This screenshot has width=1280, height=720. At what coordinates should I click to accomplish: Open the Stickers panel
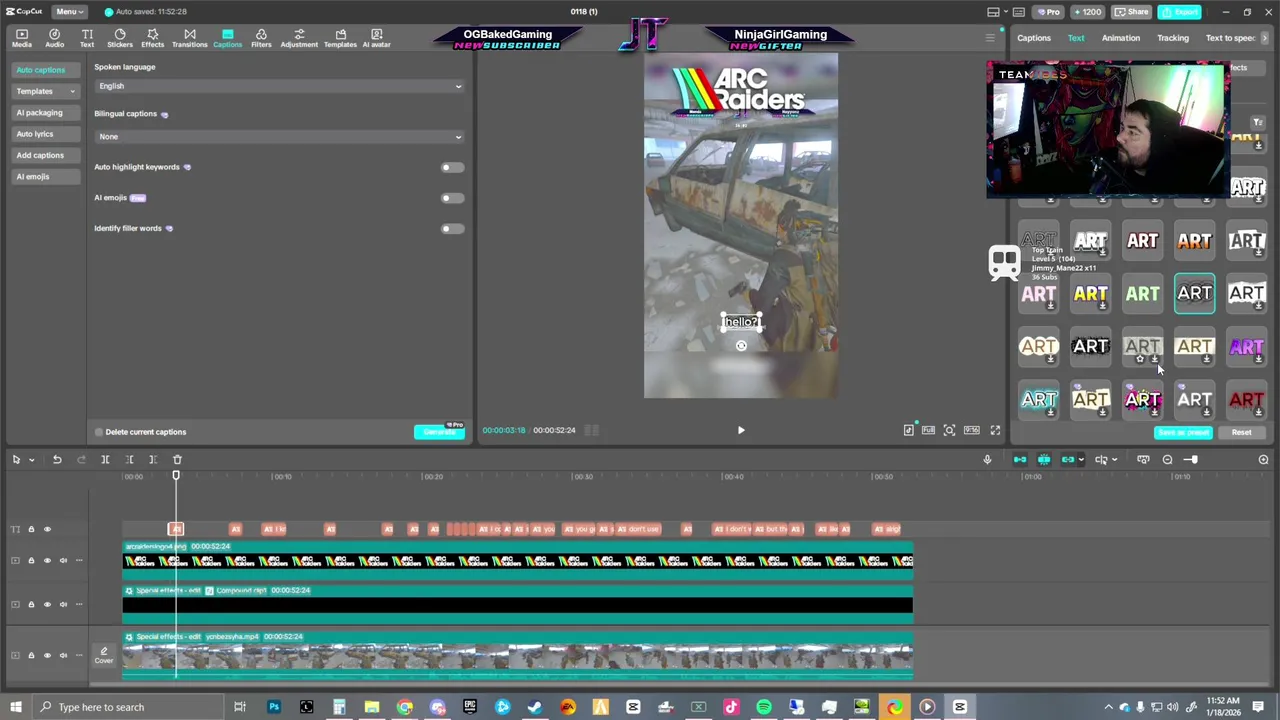[x=119, y=38]
